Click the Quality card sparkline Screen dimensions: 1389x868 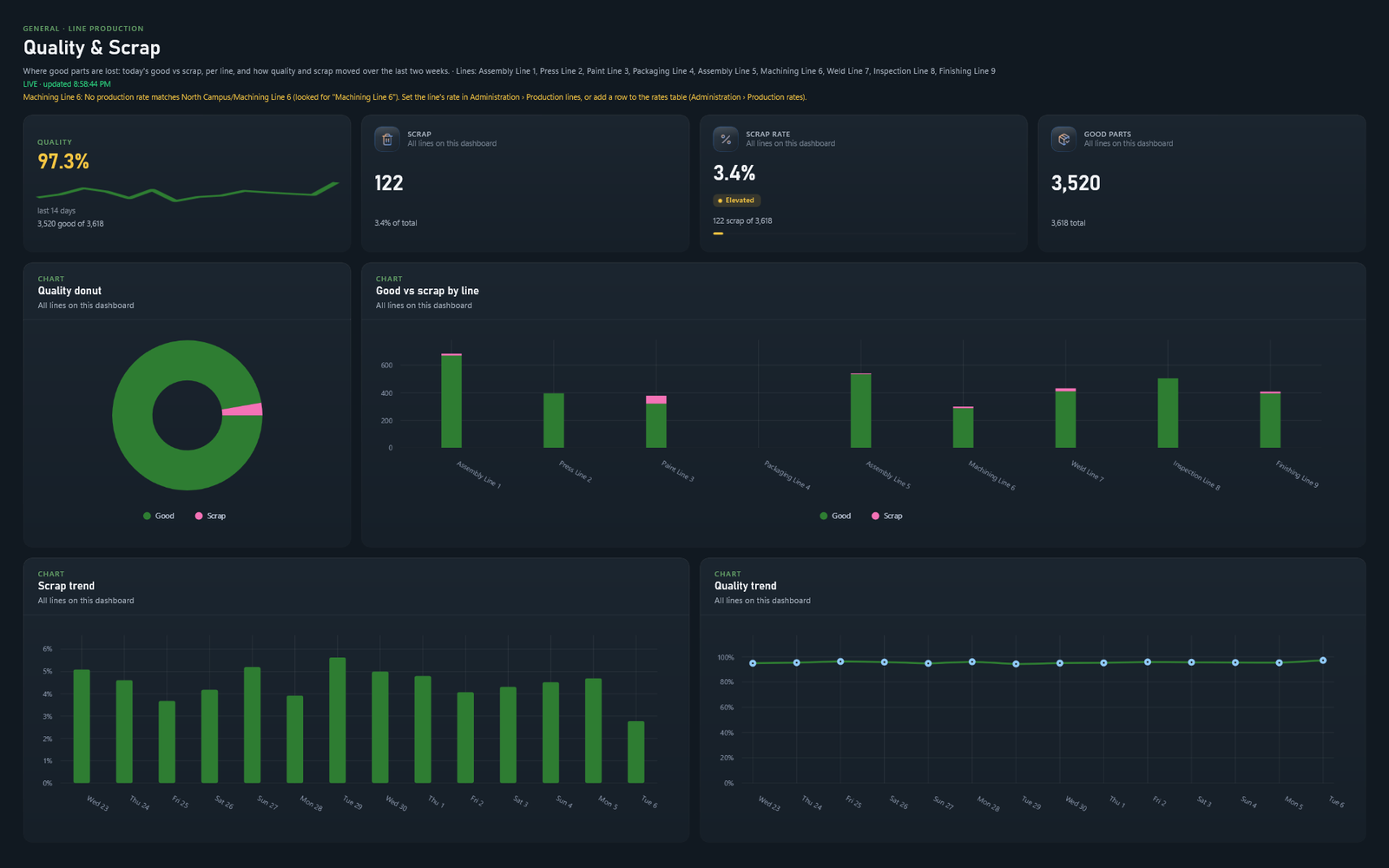point(188,191)
